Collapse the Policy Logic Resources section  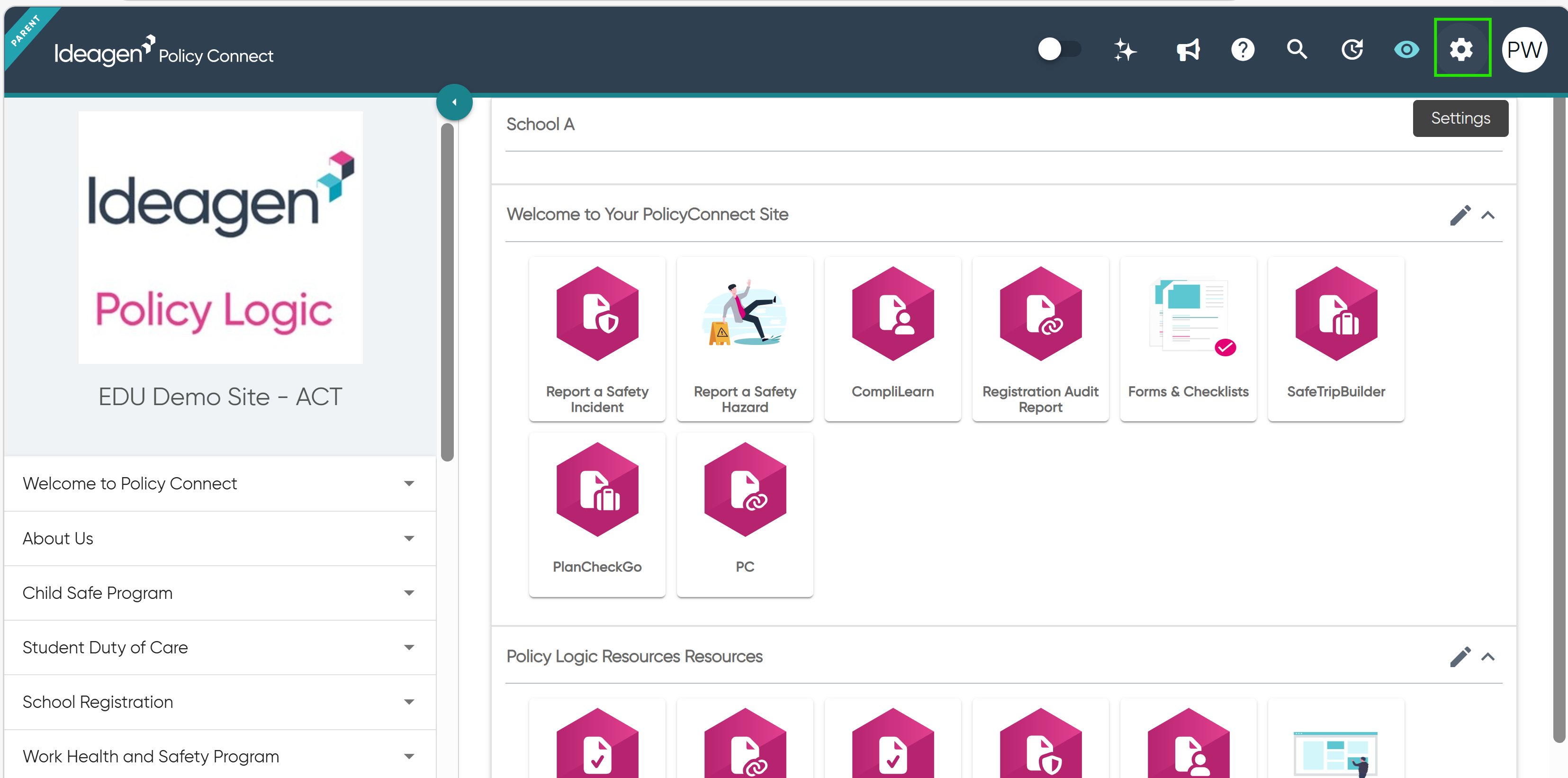[1487, 657]
